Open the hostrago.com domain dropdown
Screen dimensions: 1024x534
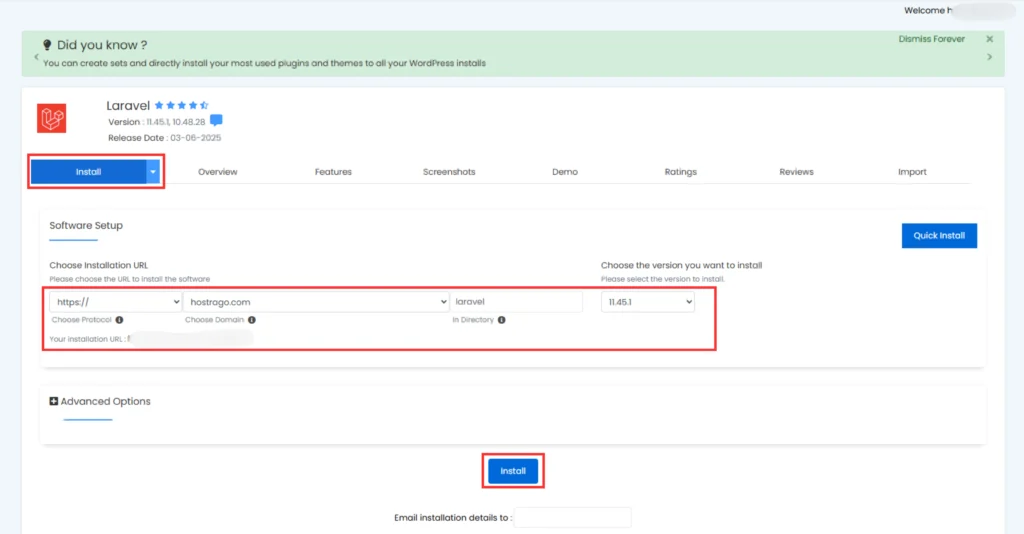click(316, 302)
